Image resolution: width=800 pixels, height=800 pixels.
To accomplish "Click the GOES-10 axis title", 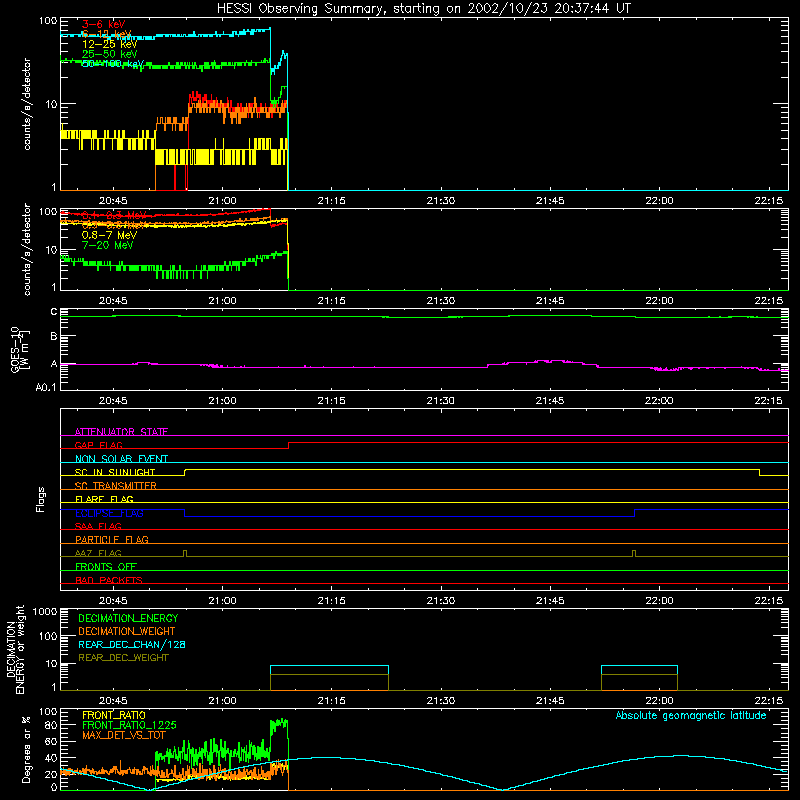I will [x=20, y=349].
